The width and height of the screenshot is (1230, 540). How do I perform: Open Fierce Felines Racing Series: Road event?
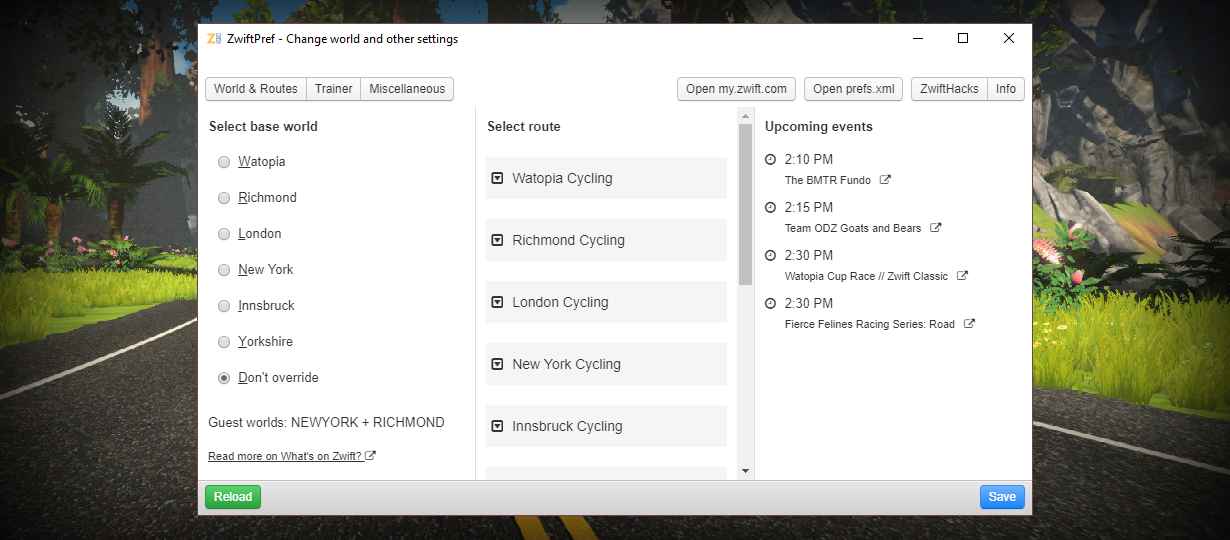870,324
